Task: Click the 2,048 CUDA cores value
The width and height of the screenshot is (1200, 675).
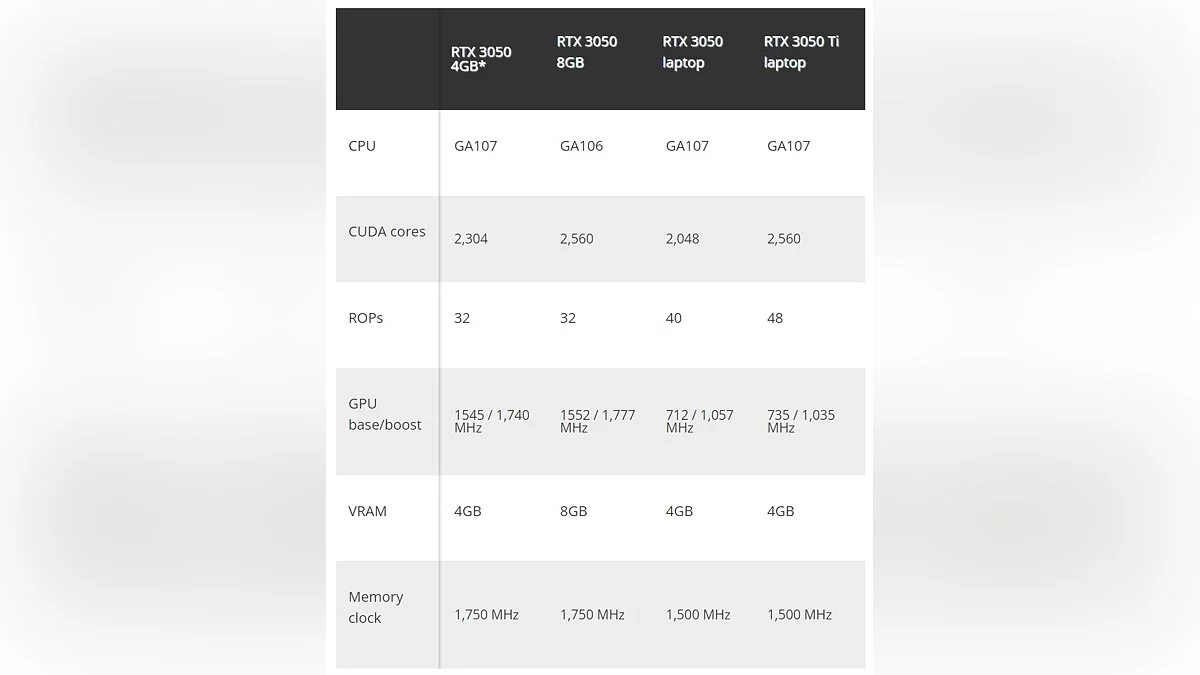Action: (683, 239)
